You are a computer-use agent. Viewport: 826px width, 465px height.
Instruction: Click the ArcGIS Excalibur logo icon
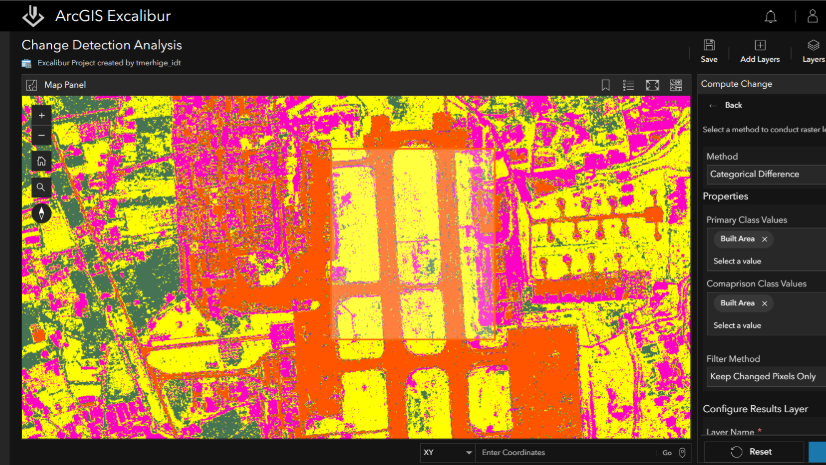click(x=33, y=16)
